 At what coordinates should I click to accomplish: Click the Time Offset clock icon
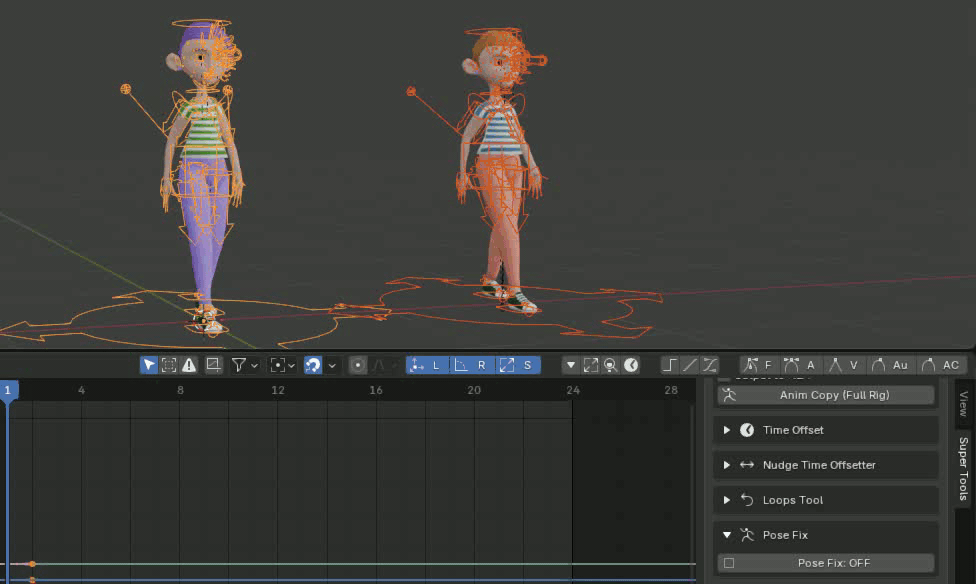[x=747, y=430]
